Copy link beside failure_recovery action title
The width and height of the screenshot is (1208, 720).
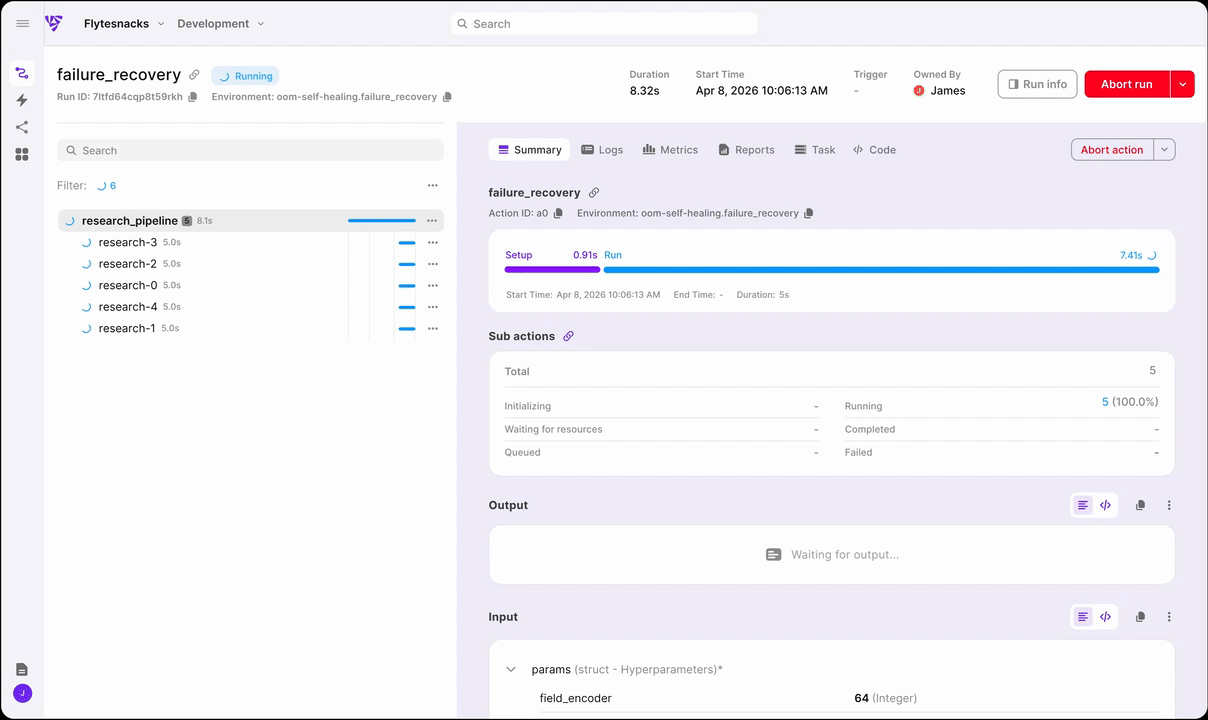tap(593, 193)
